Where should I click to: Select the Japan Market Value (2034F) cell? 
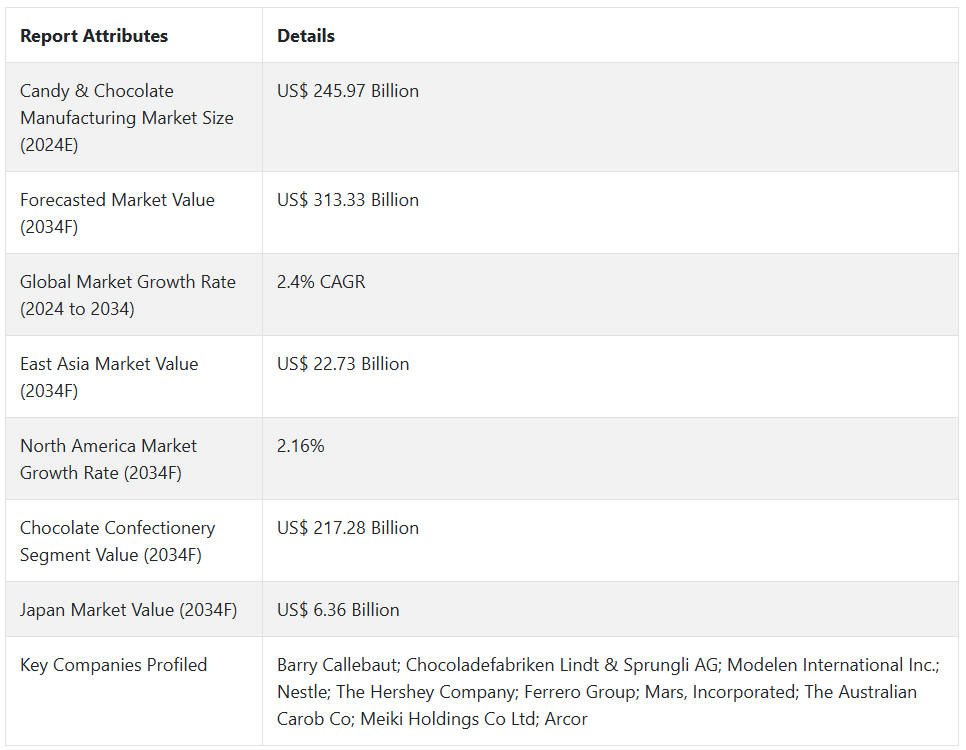[x=128, y=610]
